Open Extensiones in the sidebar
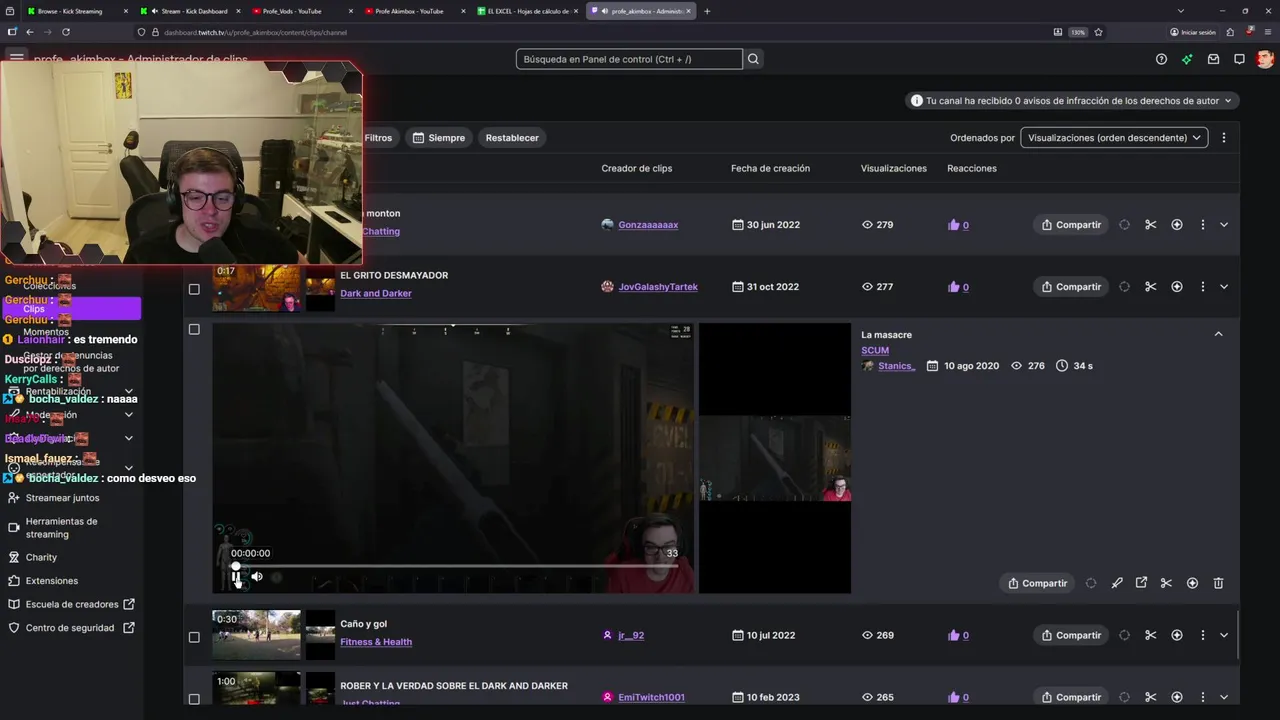The height and width of the screenshot is (720, 1280). (52, 581)
